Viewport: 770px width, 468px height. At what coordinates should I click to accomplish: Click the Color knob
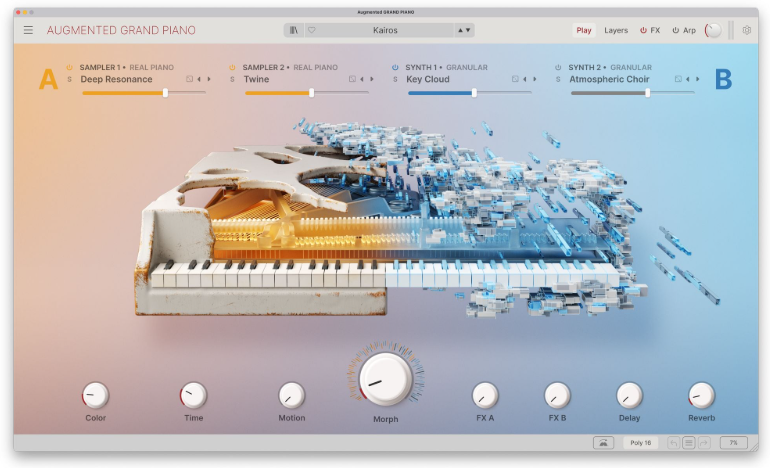pyautogui.click(x=95, y=395)
